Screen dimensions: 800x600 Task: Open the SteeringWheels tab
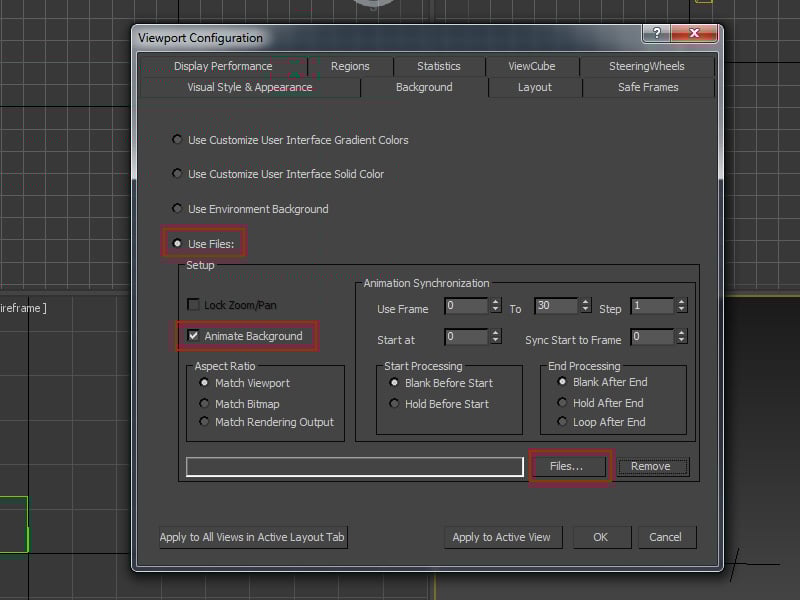(x=646, y=66)
